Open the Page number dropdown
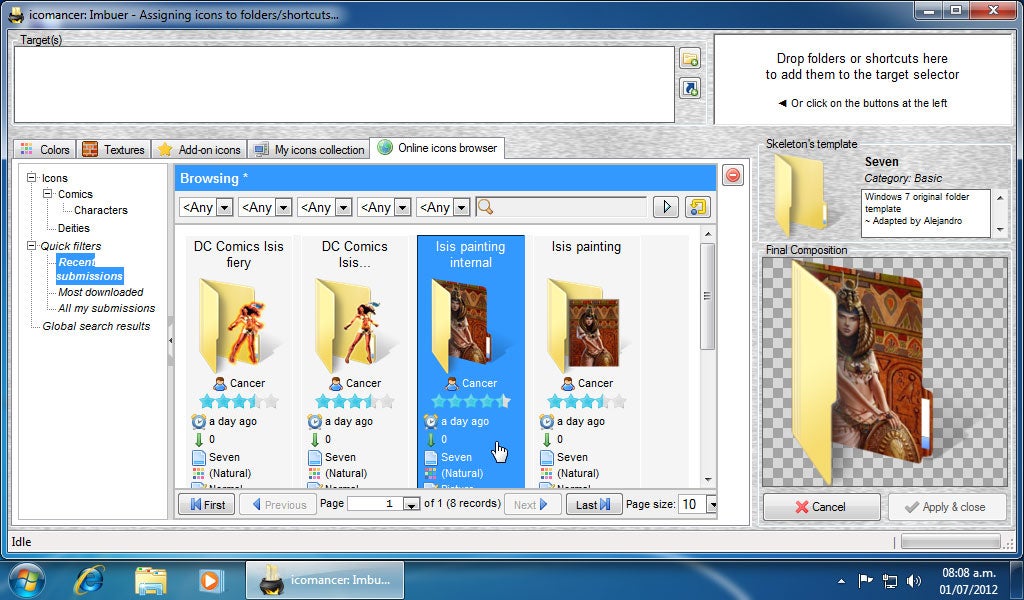 [411, 505]
